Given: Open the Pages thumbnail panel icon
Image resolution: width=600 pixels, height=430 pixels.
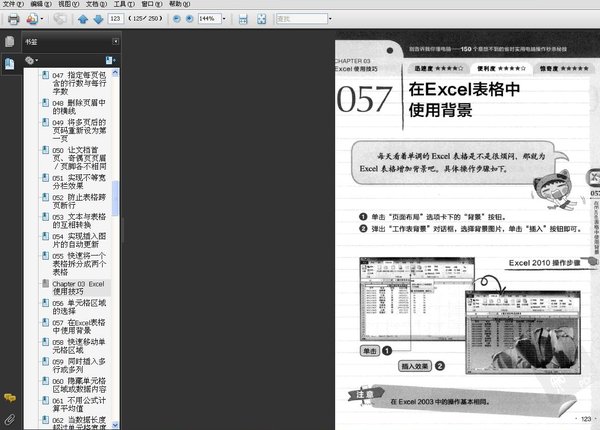Looking at the screenshot, I should coord(9,42).
